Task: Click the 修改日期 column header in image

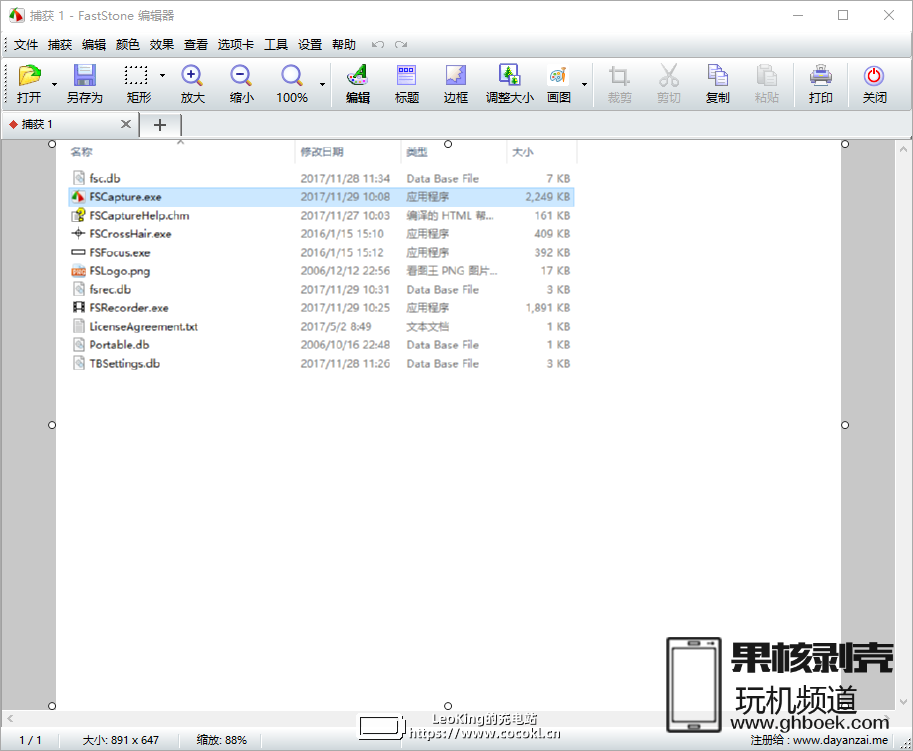Action: 322,152
